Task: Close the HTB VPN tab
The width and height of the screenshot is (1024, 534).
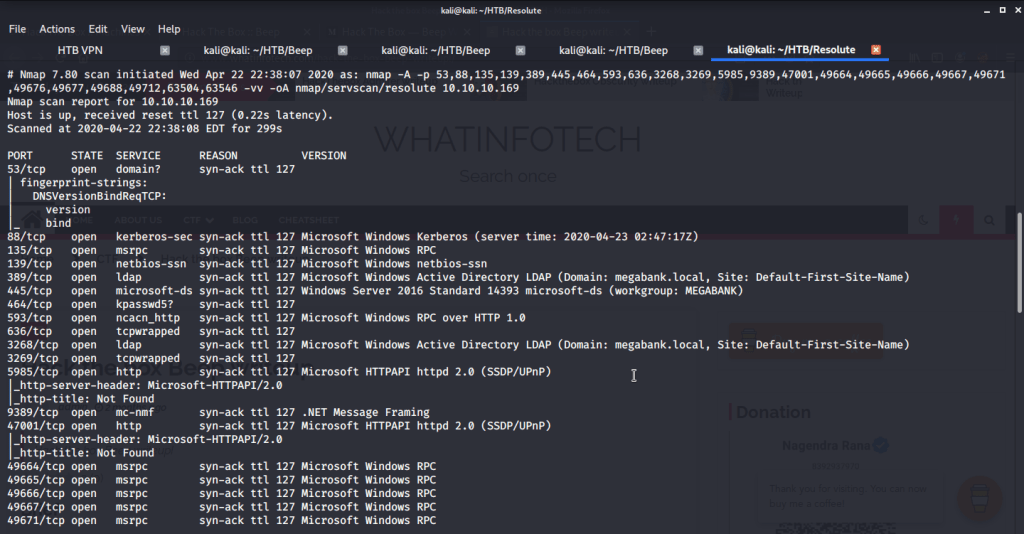Action: 165,50
